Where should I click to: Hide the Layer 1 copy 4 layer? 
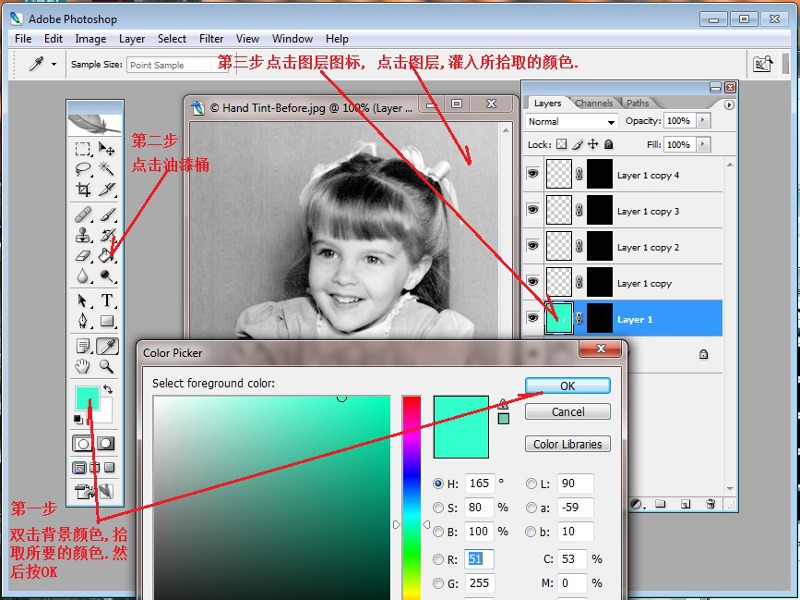(x=532, y=175)
